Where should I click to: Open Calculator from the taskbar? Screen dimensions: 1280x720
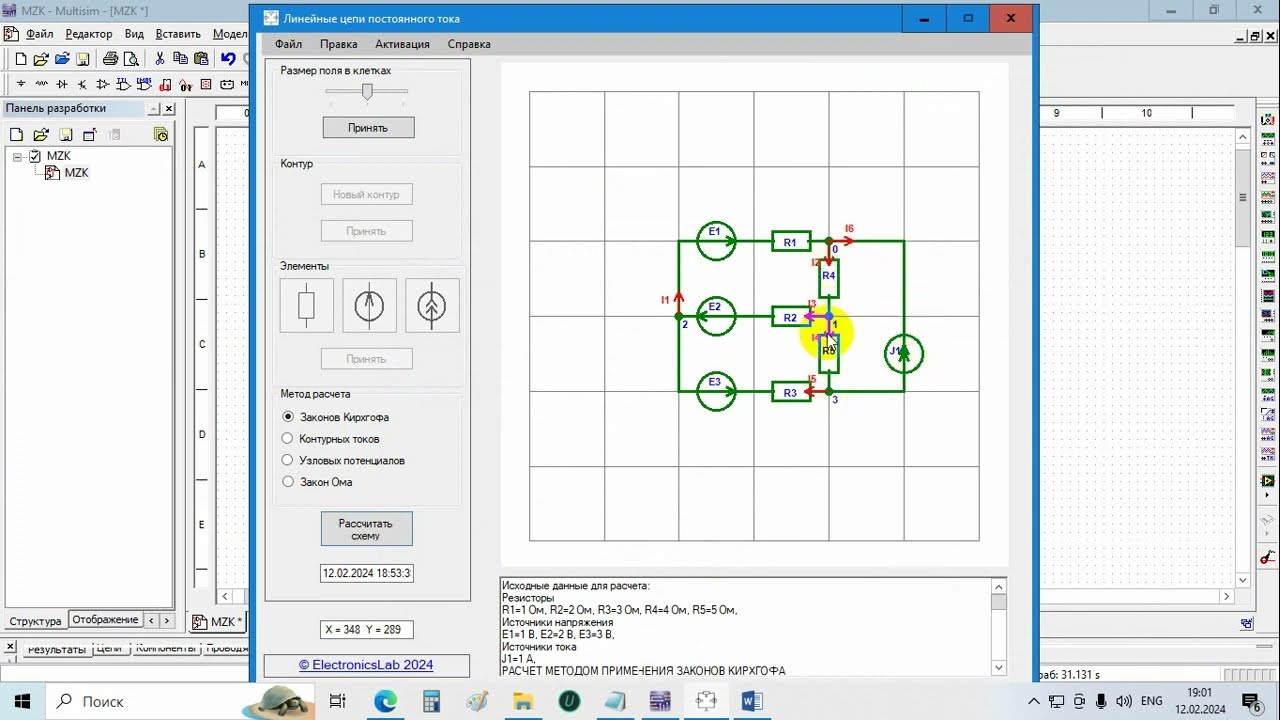tap(431, 701)
